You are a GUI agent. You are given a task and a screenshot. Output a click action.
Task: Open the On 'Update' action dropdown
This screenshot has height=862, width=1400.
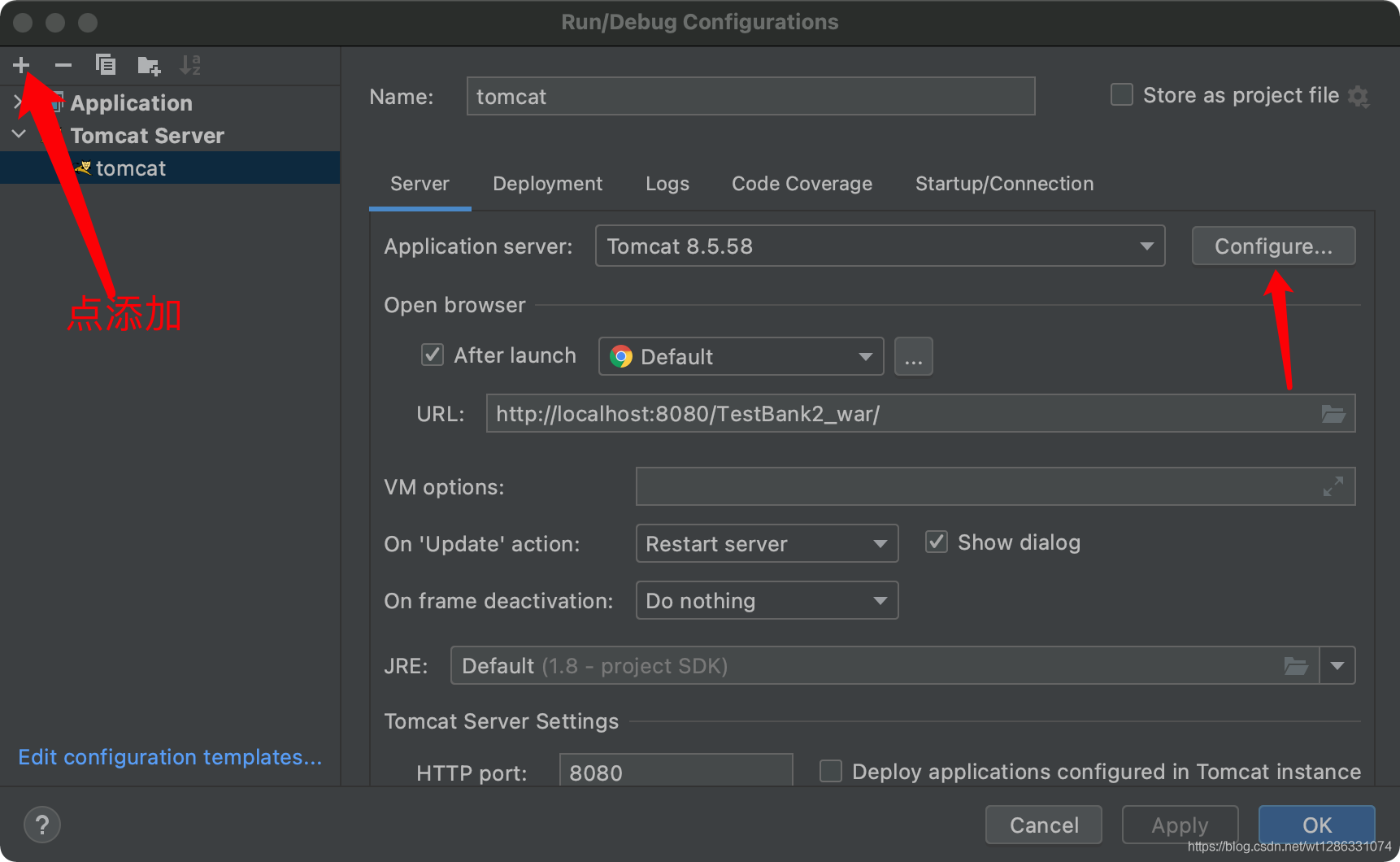click(x=767, y=544)
